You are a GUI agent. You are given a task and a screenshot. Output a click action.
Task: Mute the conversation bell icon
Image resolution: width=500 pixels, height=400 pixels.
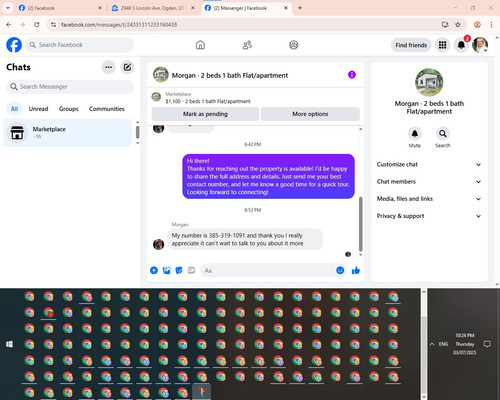pos(415,134)
